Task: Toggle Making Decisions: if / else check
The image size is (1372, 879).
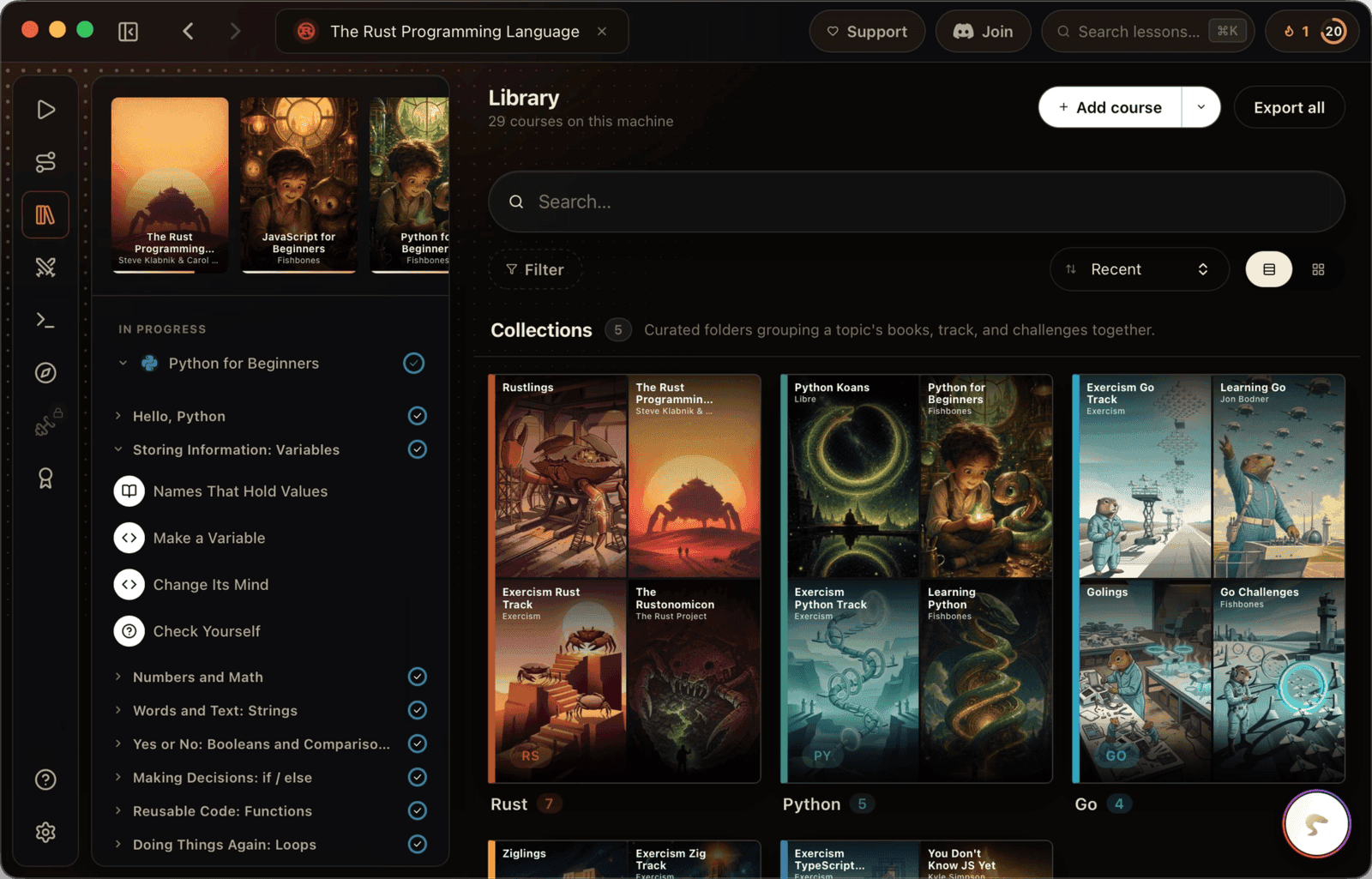Action: 418,777
